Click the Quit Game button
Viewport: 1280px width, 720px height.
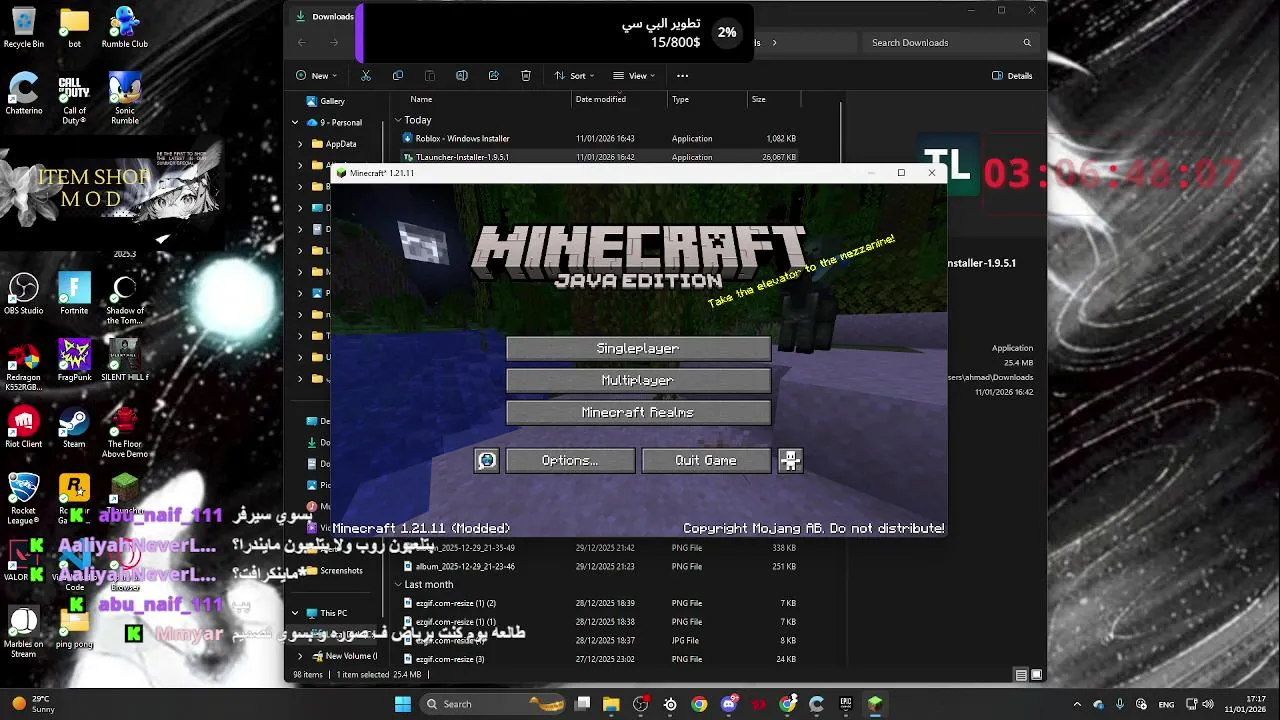click(706, 460)
